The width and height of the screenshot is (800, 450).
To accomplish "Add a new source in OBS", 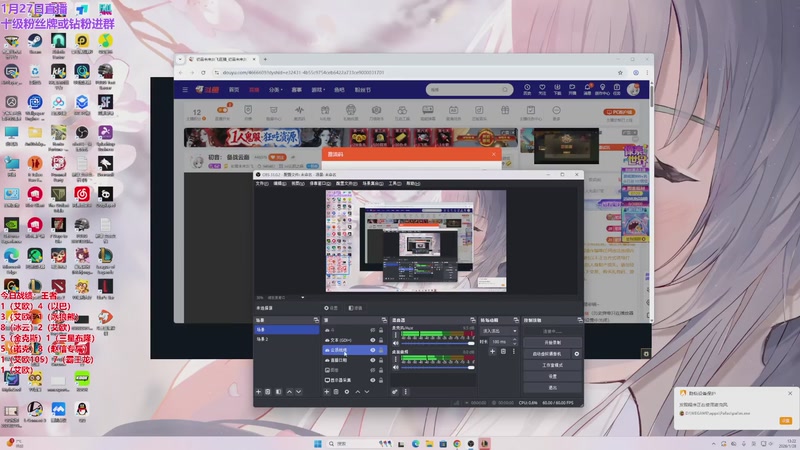I will (327, 392).
